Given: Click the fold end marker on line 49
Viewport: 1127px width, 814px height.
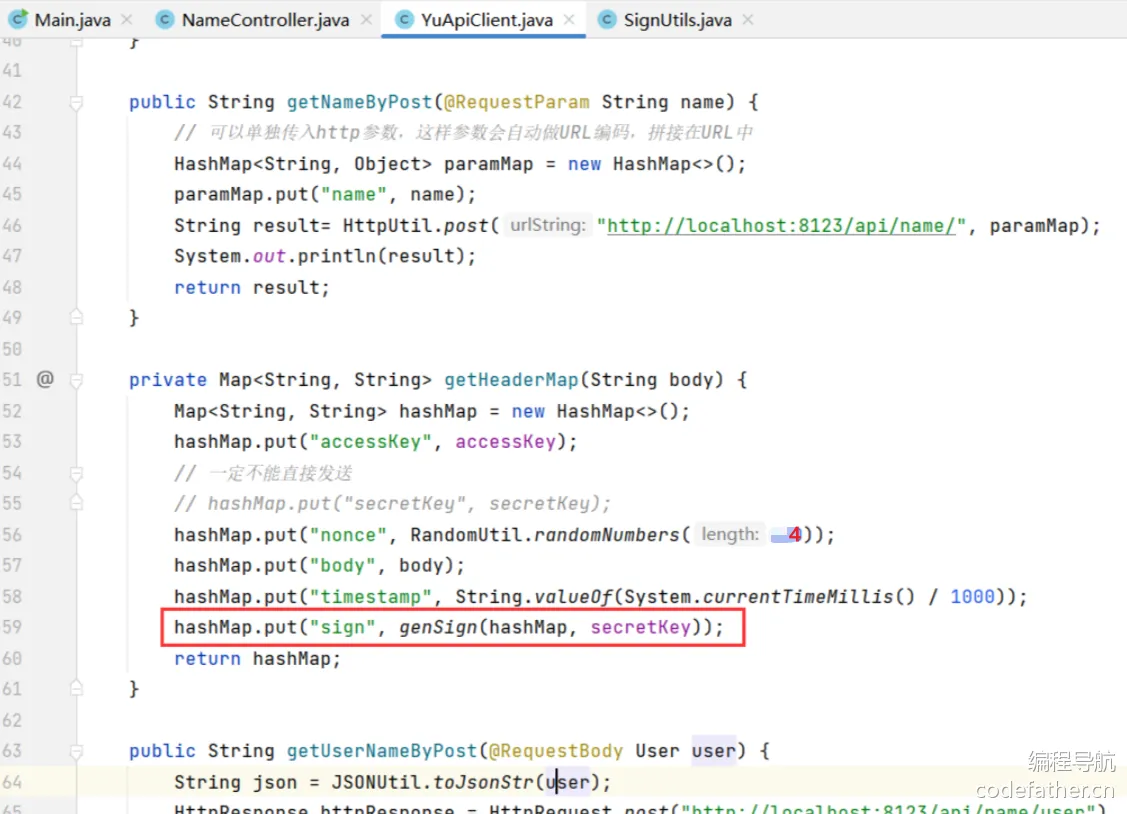Looking at the screenshot, I should [x=76, y=317].
